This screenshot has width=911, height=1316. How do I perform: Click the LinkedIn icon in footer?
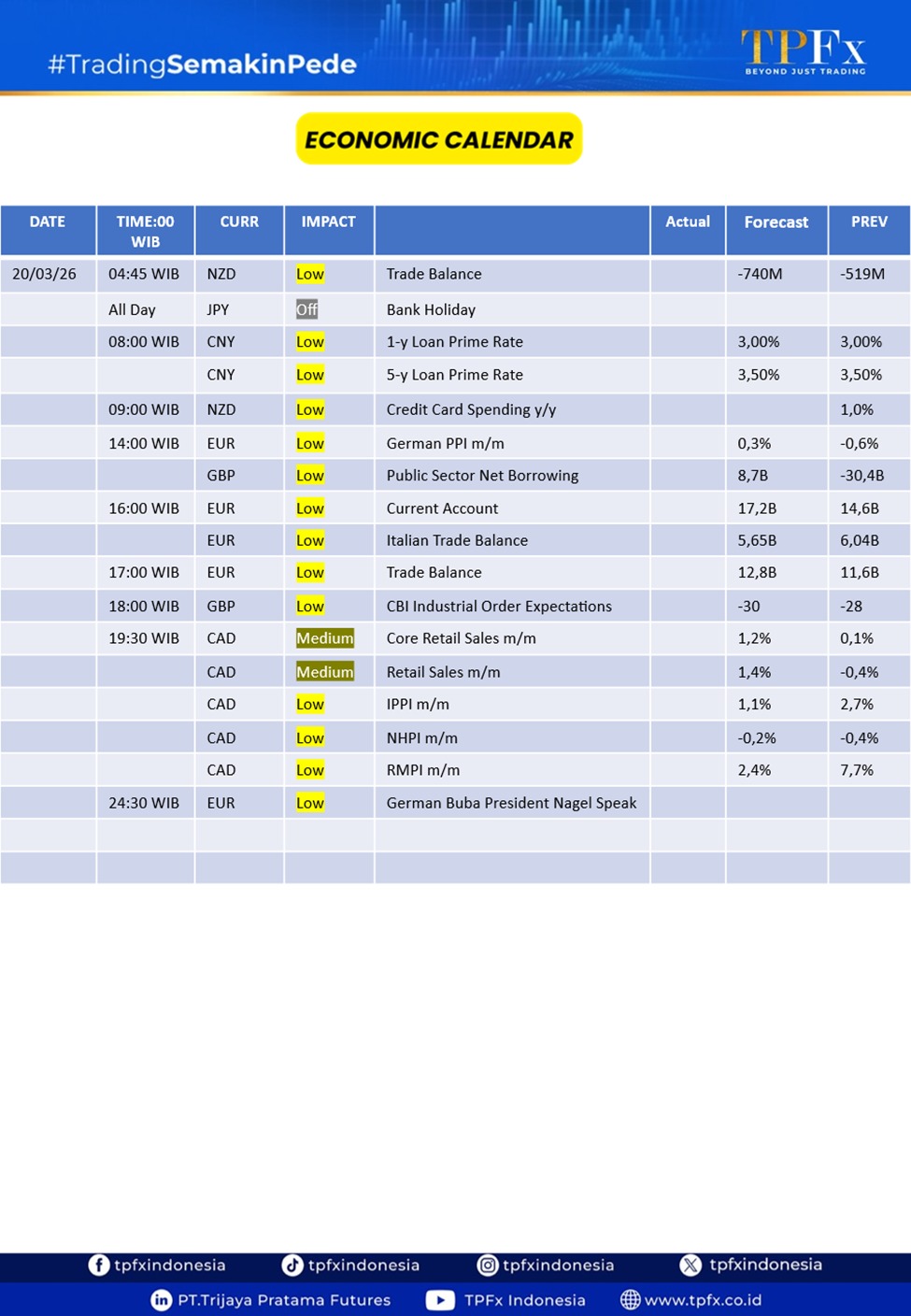tap(162, 1300)
